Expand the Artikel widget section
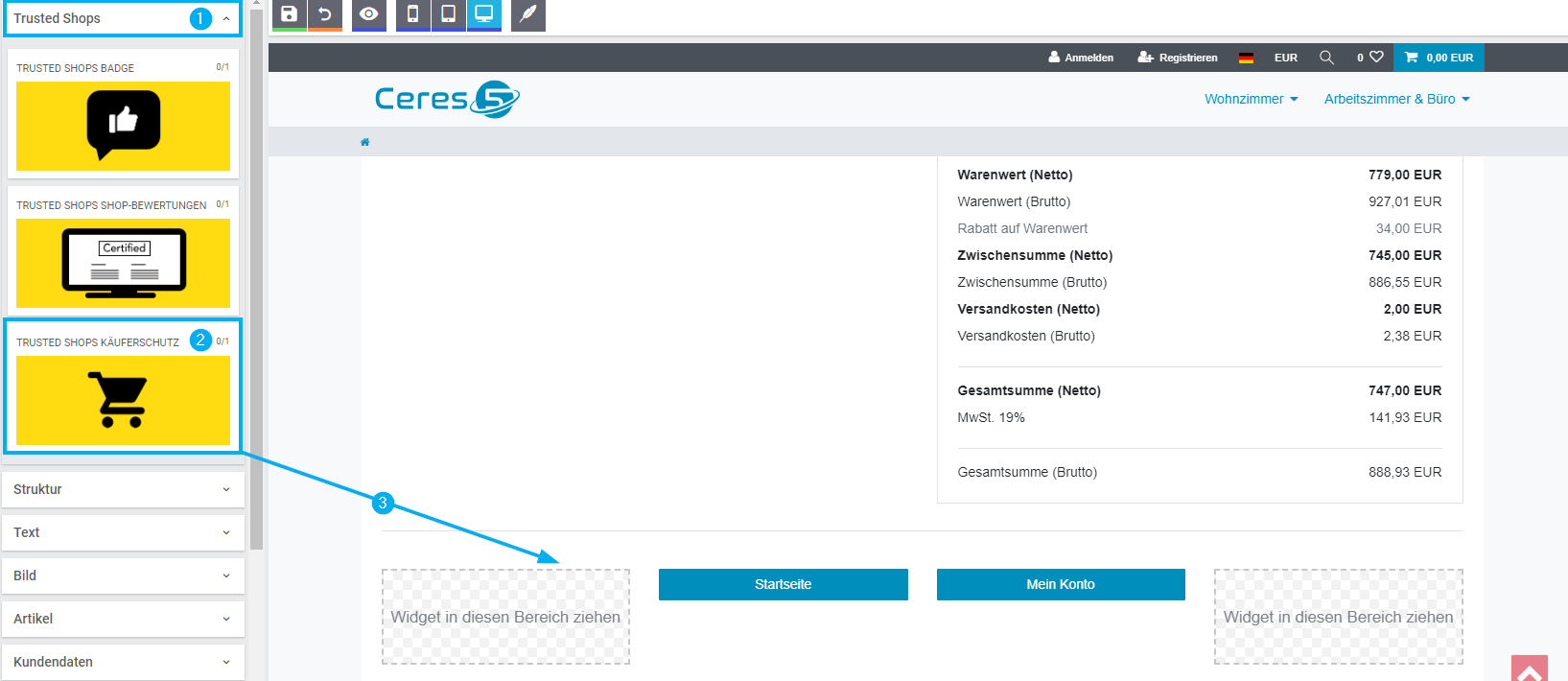 [x=123, y=619]
